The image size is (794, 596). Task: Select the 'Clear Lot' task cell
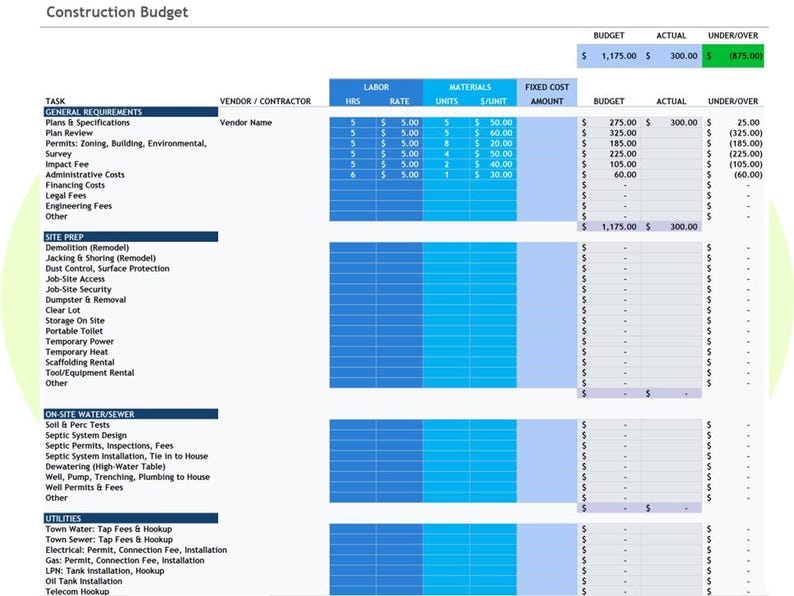pos(63,310)
